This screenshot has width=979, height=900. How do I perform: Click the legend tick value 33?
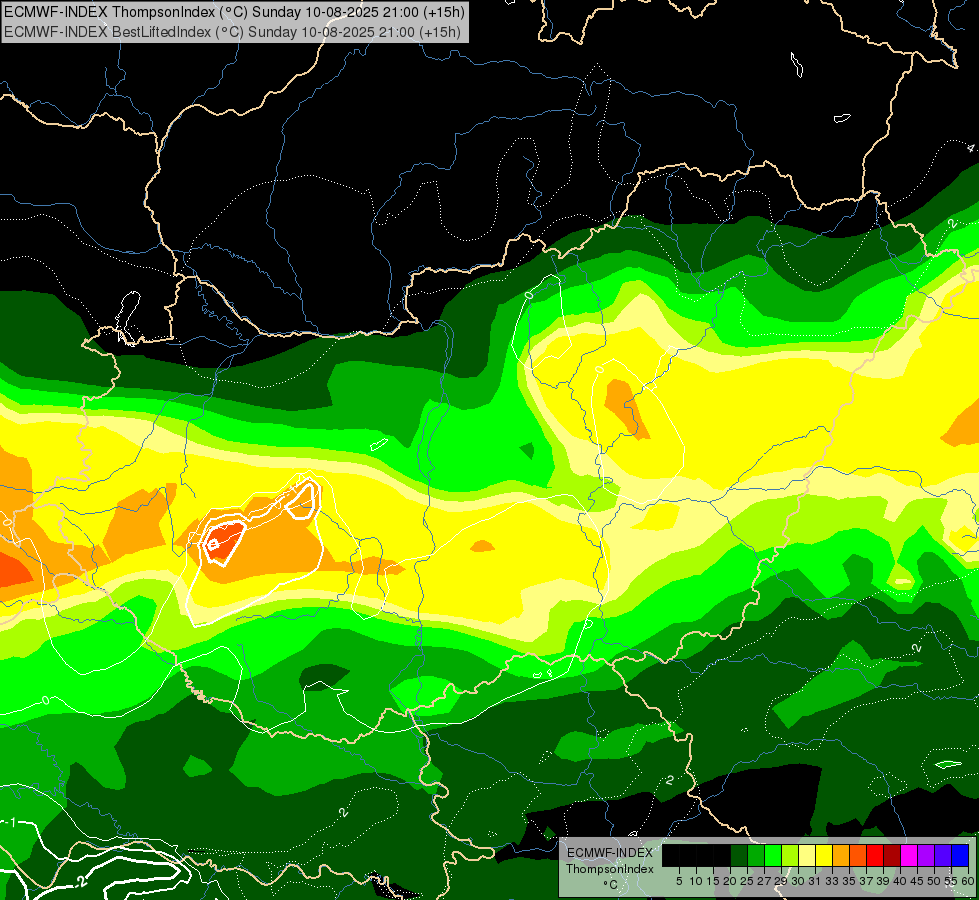click(832, 881)
